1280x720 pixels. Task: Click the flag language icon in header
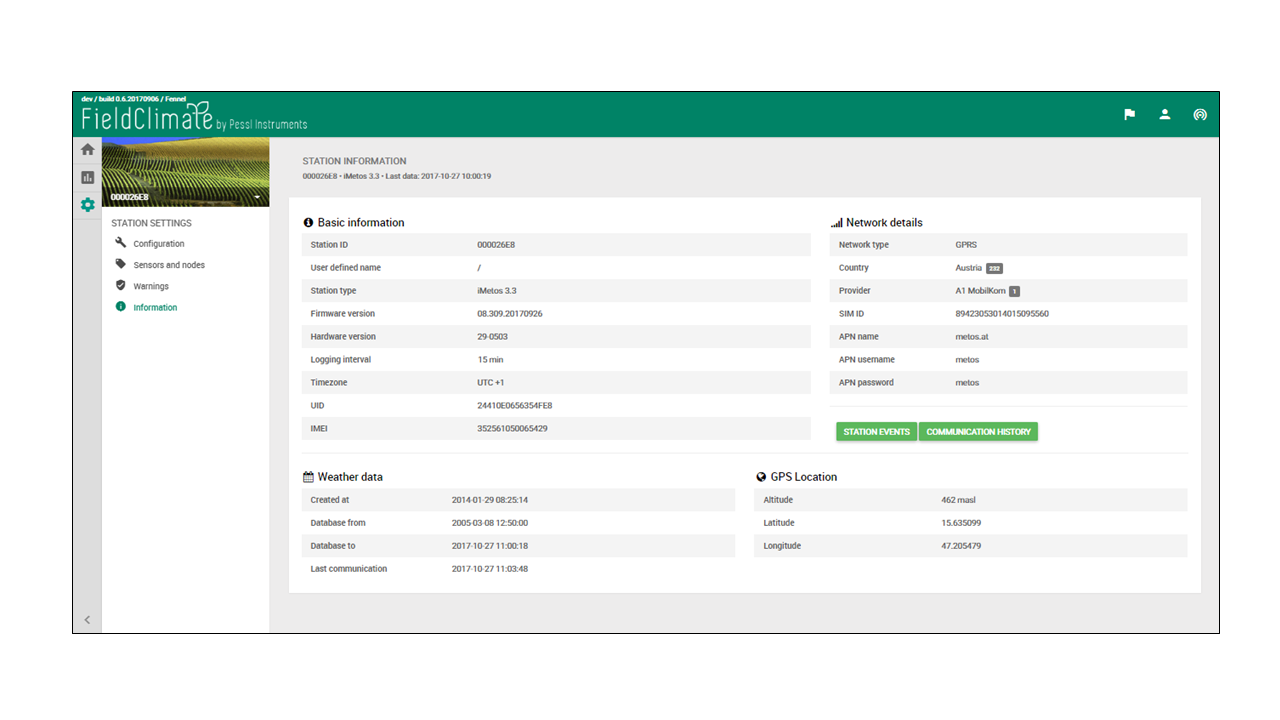[1130, 114]
